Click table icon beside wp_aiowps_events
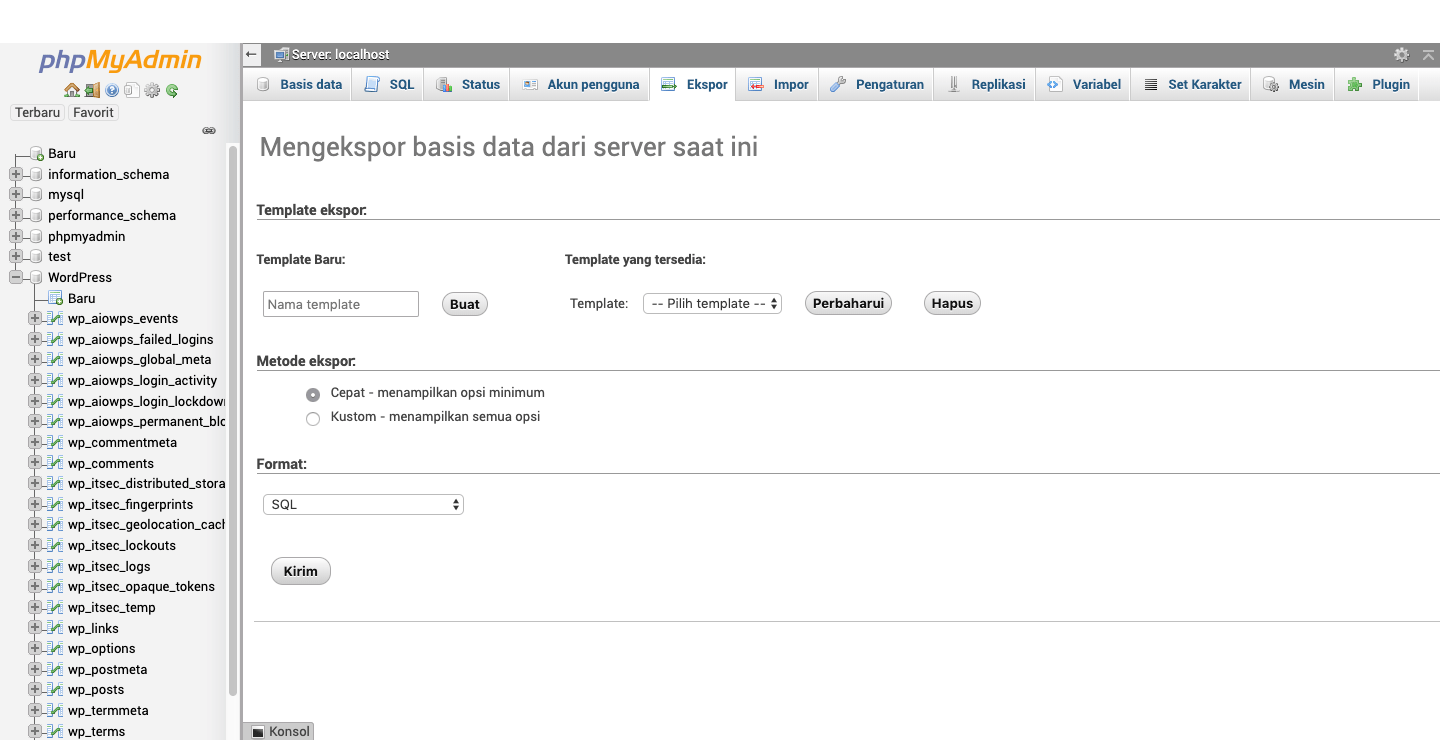This screenshot has width=1440, height=740. click(56, 318)
